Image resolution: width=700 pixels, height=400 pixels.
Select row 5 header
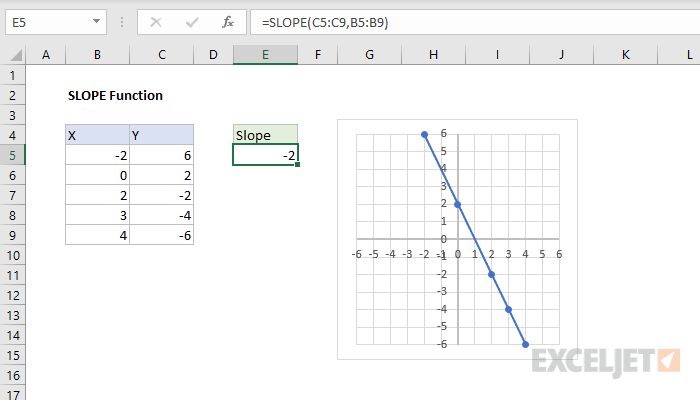coord(14,155)
